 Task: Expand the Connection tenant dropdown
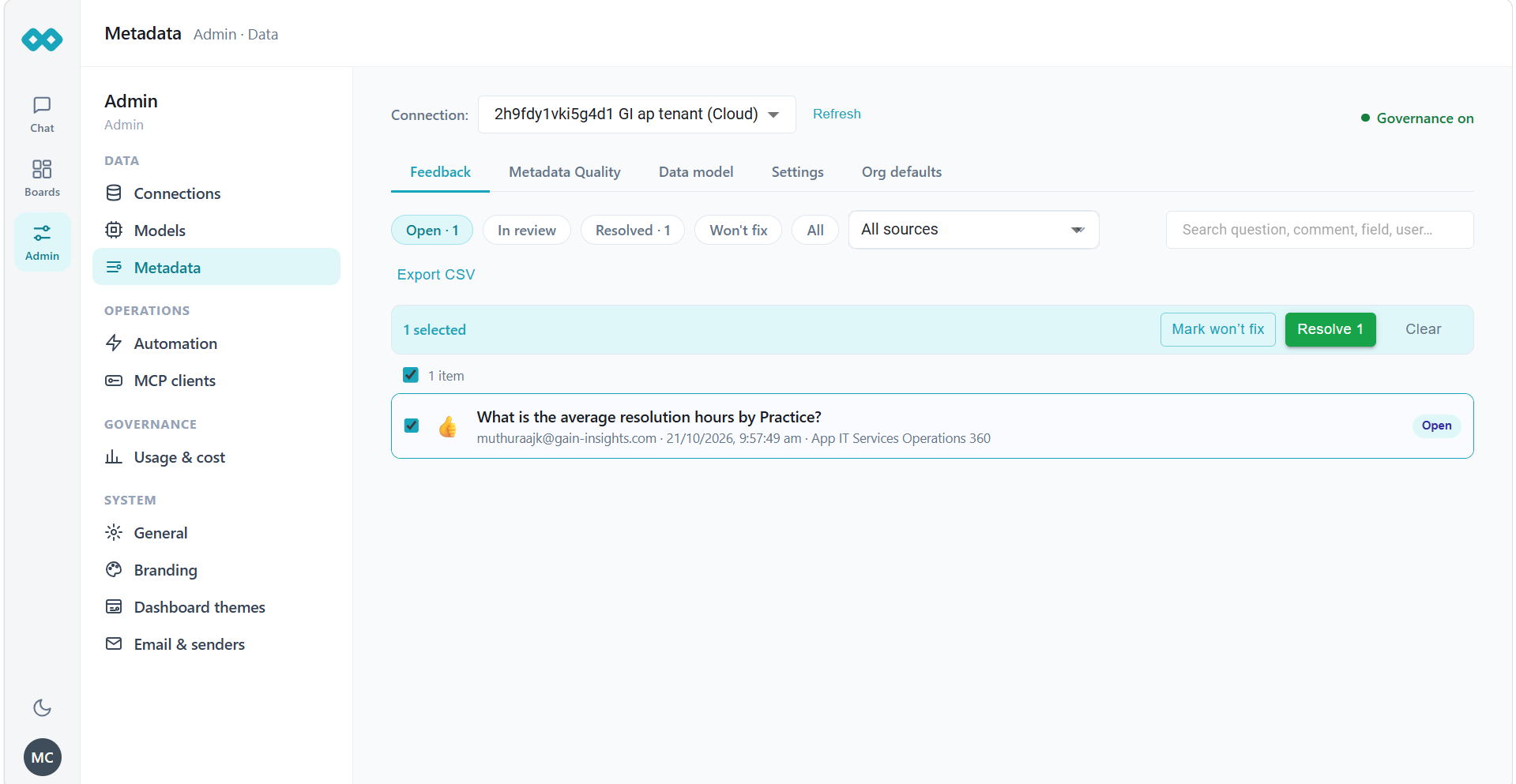(637, 114)
